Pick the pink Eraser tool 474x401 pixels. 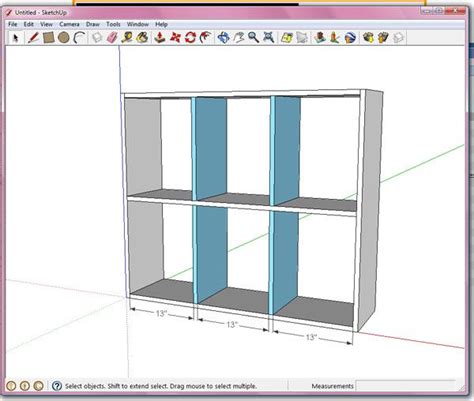tap(112, 37)
